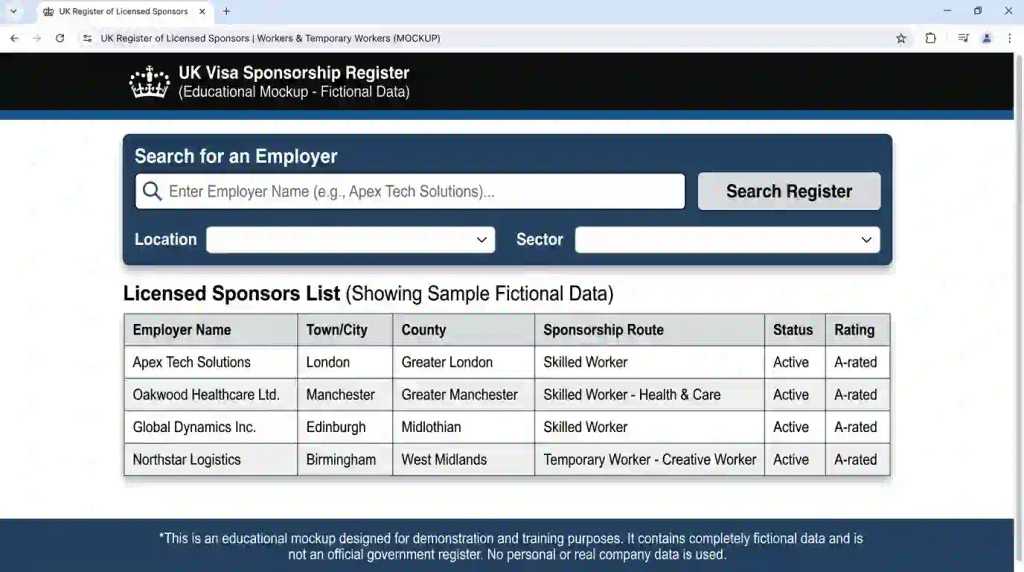Click Skilled Worker route for Global Dynamics
Screen dimensions: 1024x572
(649, 427)
